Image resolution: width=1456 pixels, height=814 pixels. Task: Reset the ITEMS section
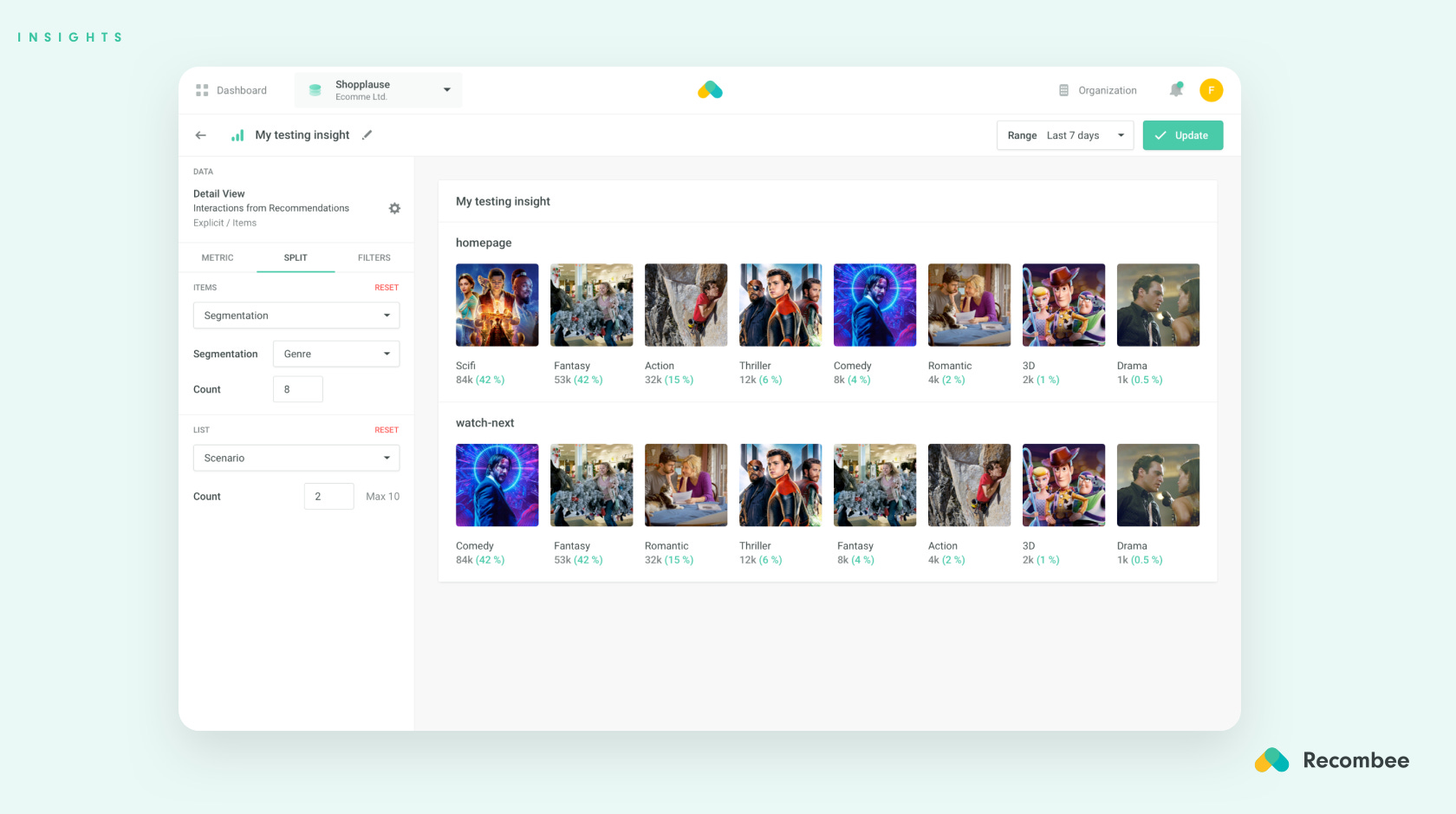tap(387, 288)
